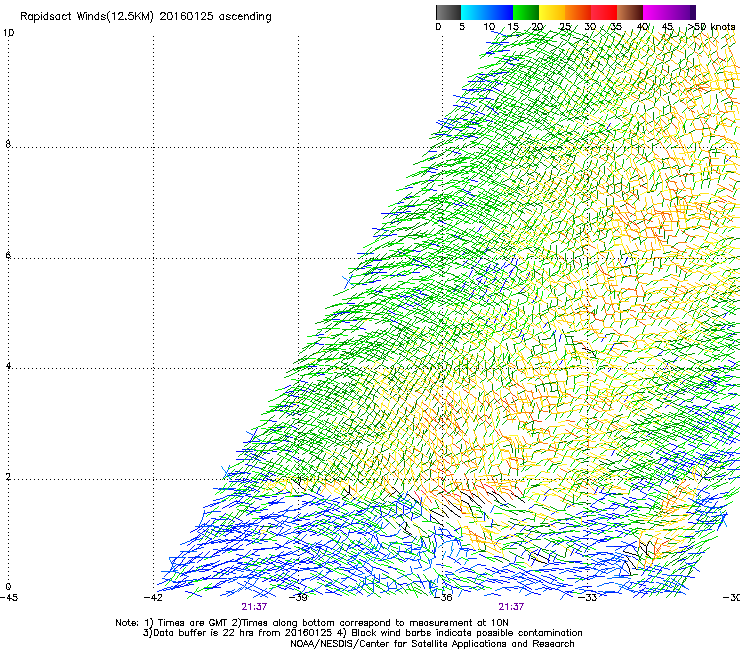This screenshot has width=740, height=650.
Task: Click the latitude axis label '6'
Action: [x=8, y=255]
